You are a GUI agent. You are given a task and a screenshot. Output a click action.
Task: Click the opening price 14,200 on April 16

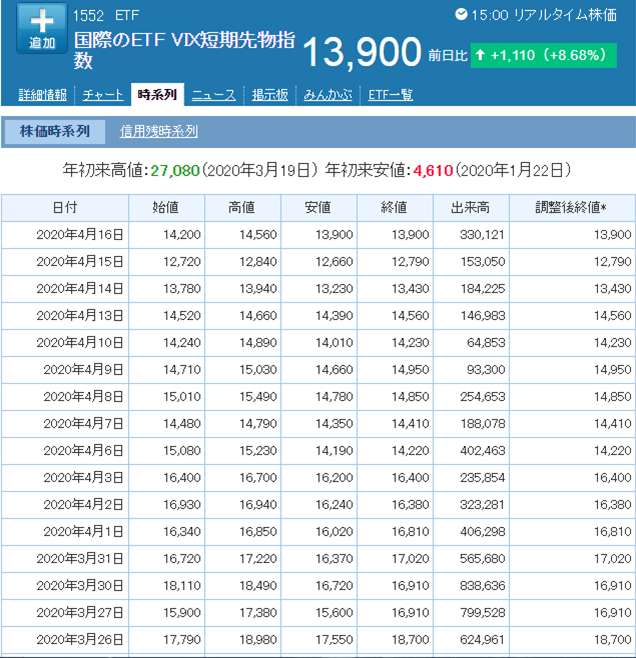click(182, 235)
